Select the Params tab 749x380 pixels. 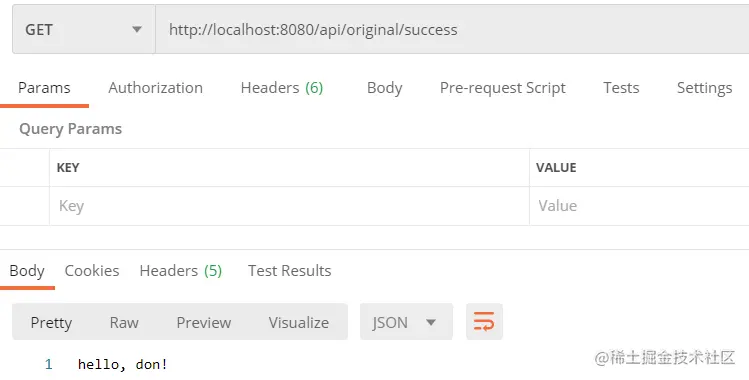pyautogui.click(x=44, y=88)
